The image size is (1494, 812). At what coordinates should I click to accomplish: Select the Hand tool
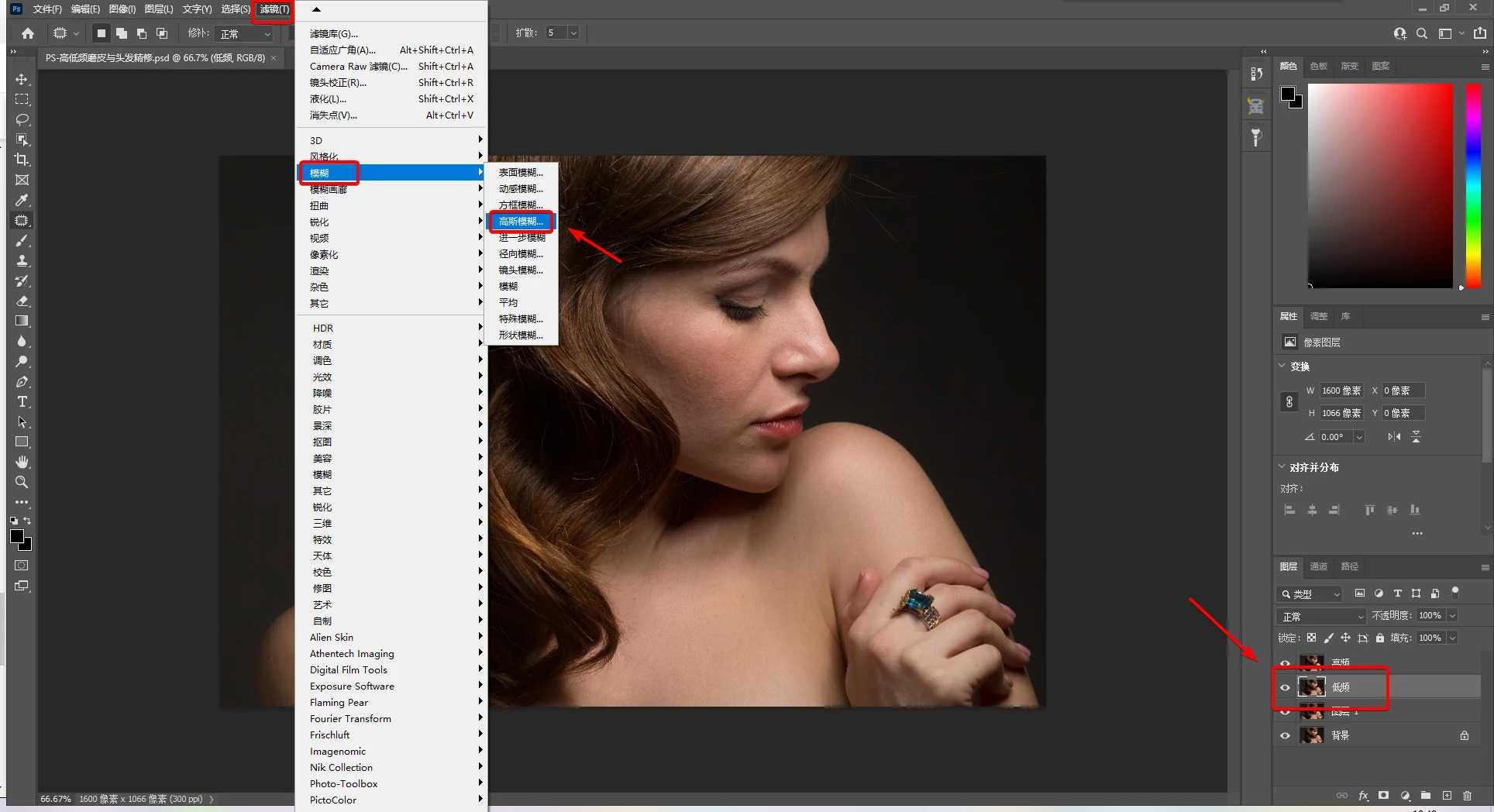click(22, 462)
